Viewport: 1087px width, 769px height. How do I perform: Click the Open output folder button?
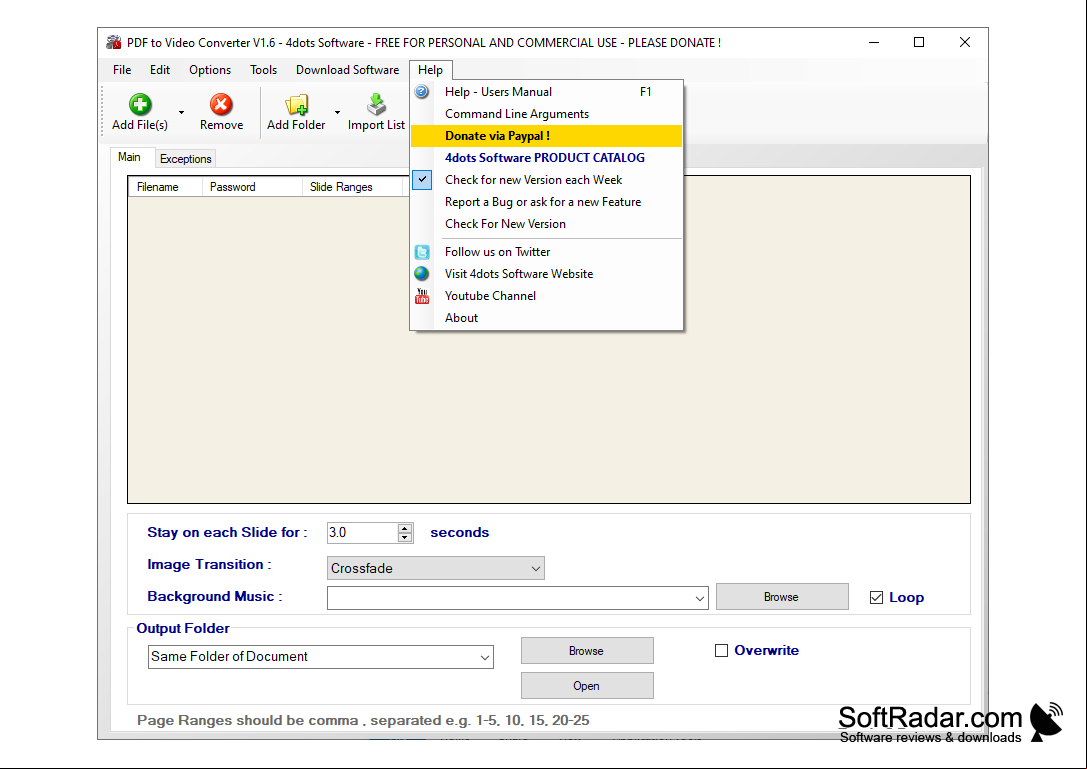[586, 686]
